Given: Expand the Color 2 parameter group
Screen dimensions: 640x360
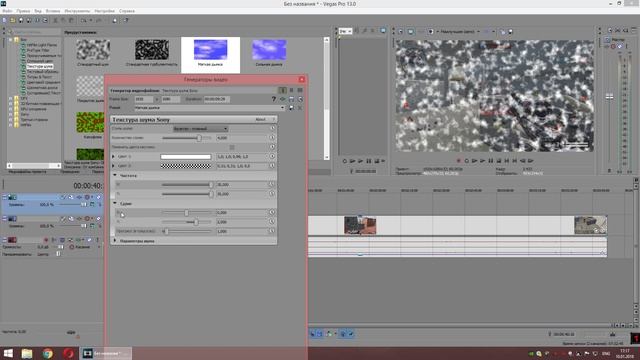Looking at the screenshot, I should point(113,166).
